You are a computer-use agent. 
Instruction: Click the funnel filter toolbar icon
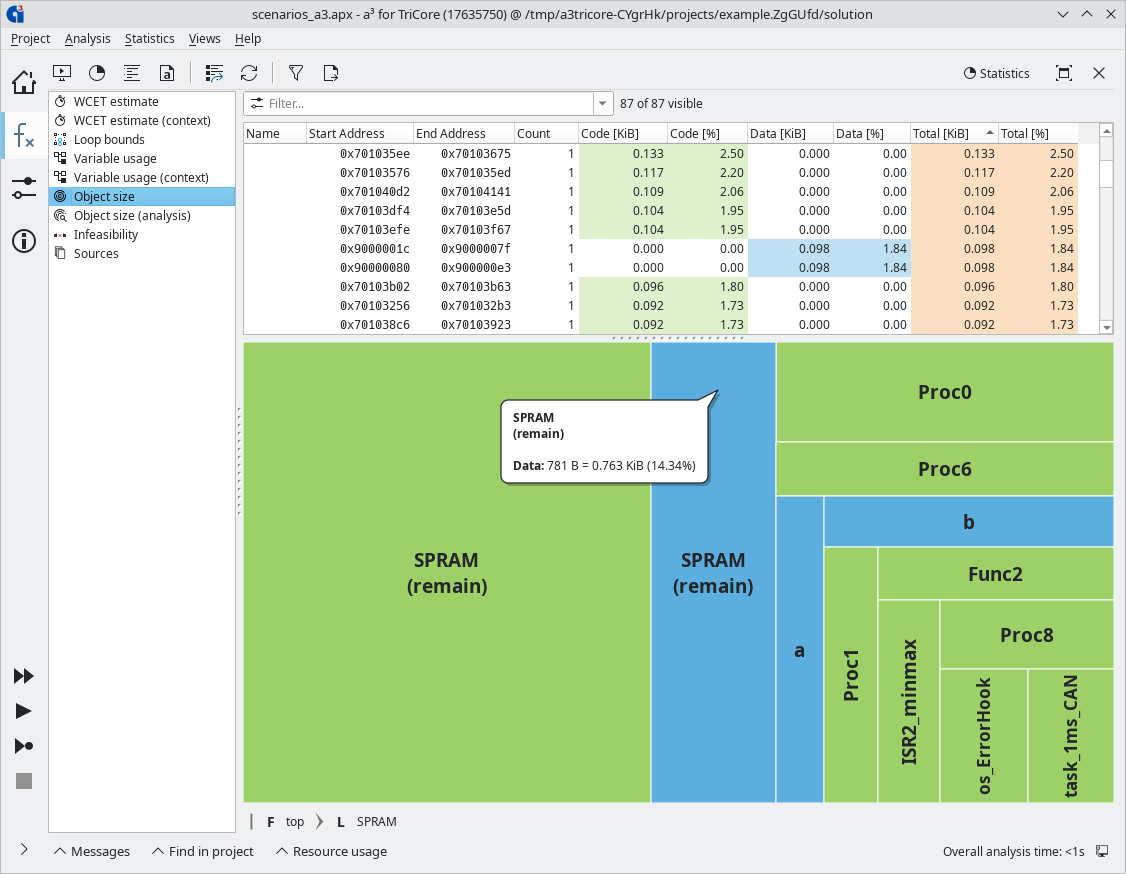pyautogui.click(x=296, y=73)
